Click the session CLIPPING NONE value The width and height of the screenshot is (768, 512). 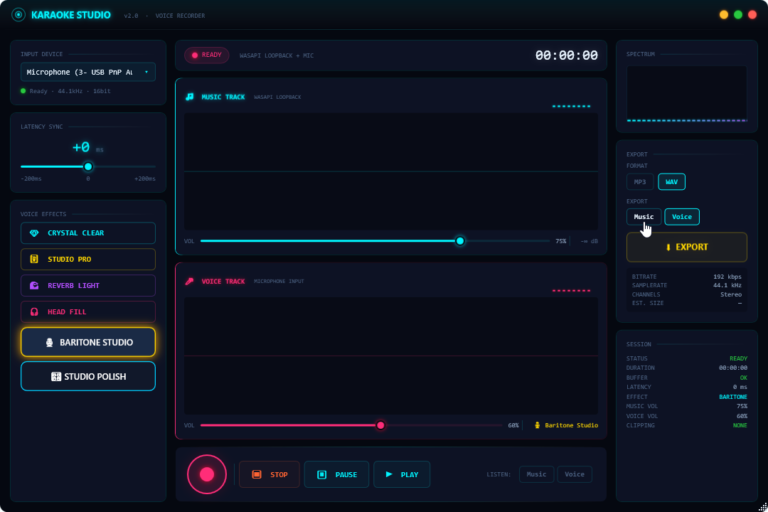pos(740,425)
